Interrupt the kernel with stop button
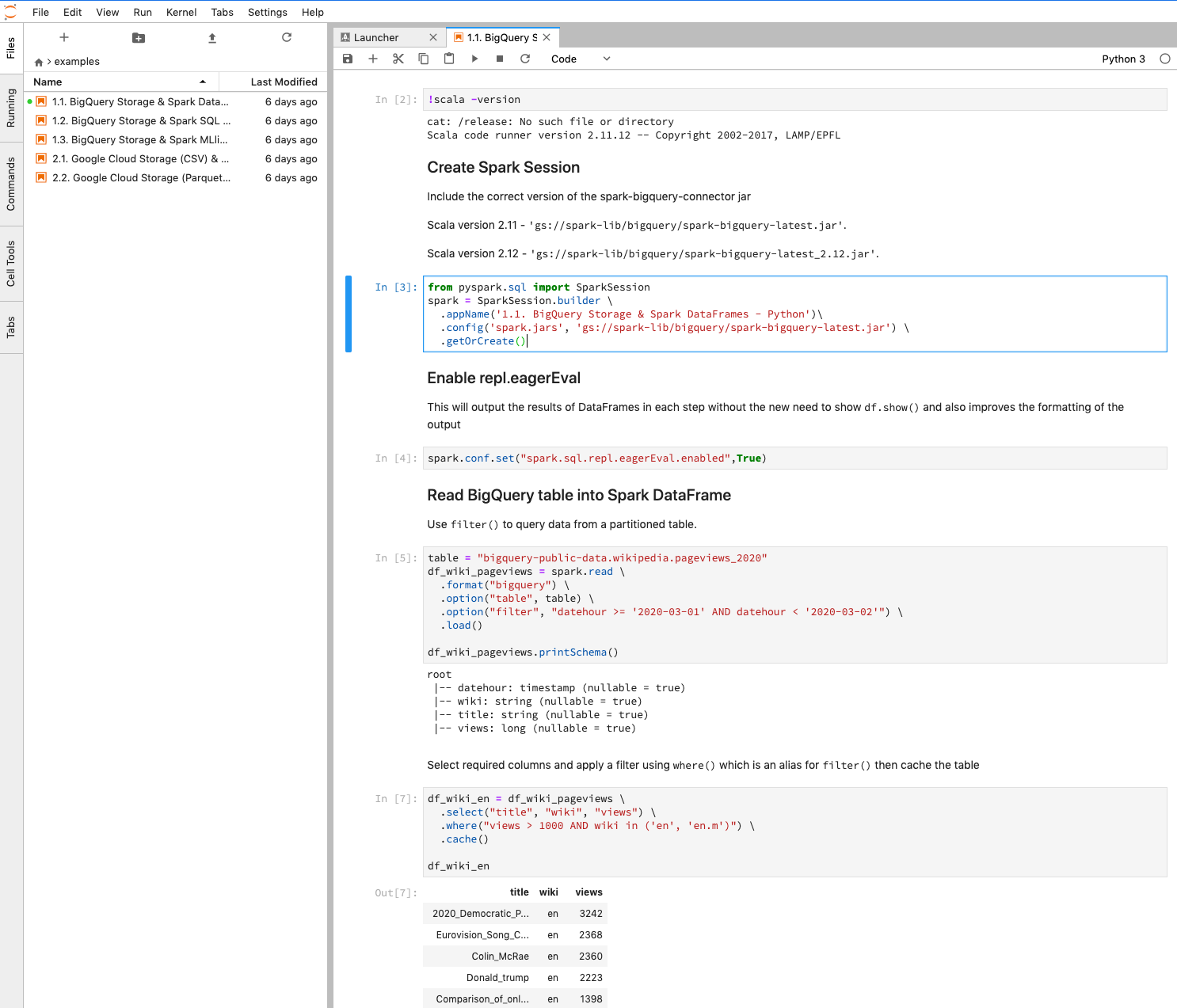This screenshot has height=1008, width=1177. tap(500, 59)
